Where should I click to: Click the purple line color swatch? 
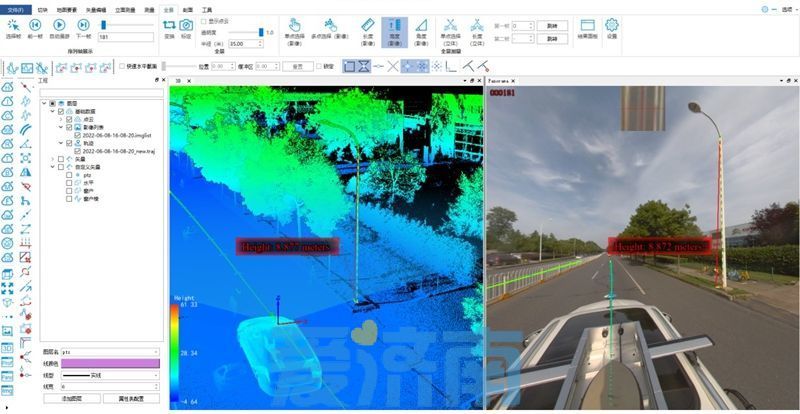(110, 363)
